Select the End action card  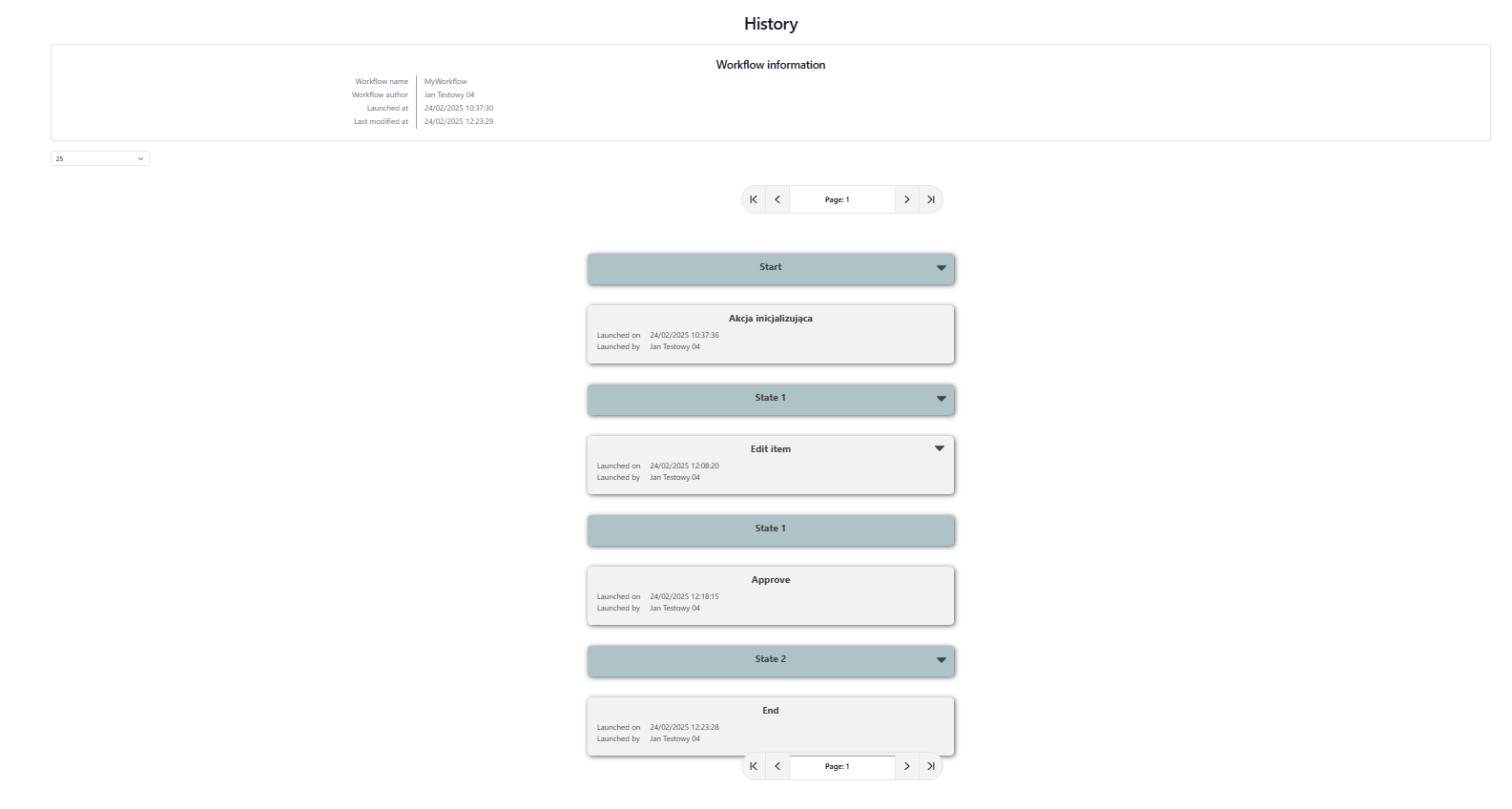770,725
